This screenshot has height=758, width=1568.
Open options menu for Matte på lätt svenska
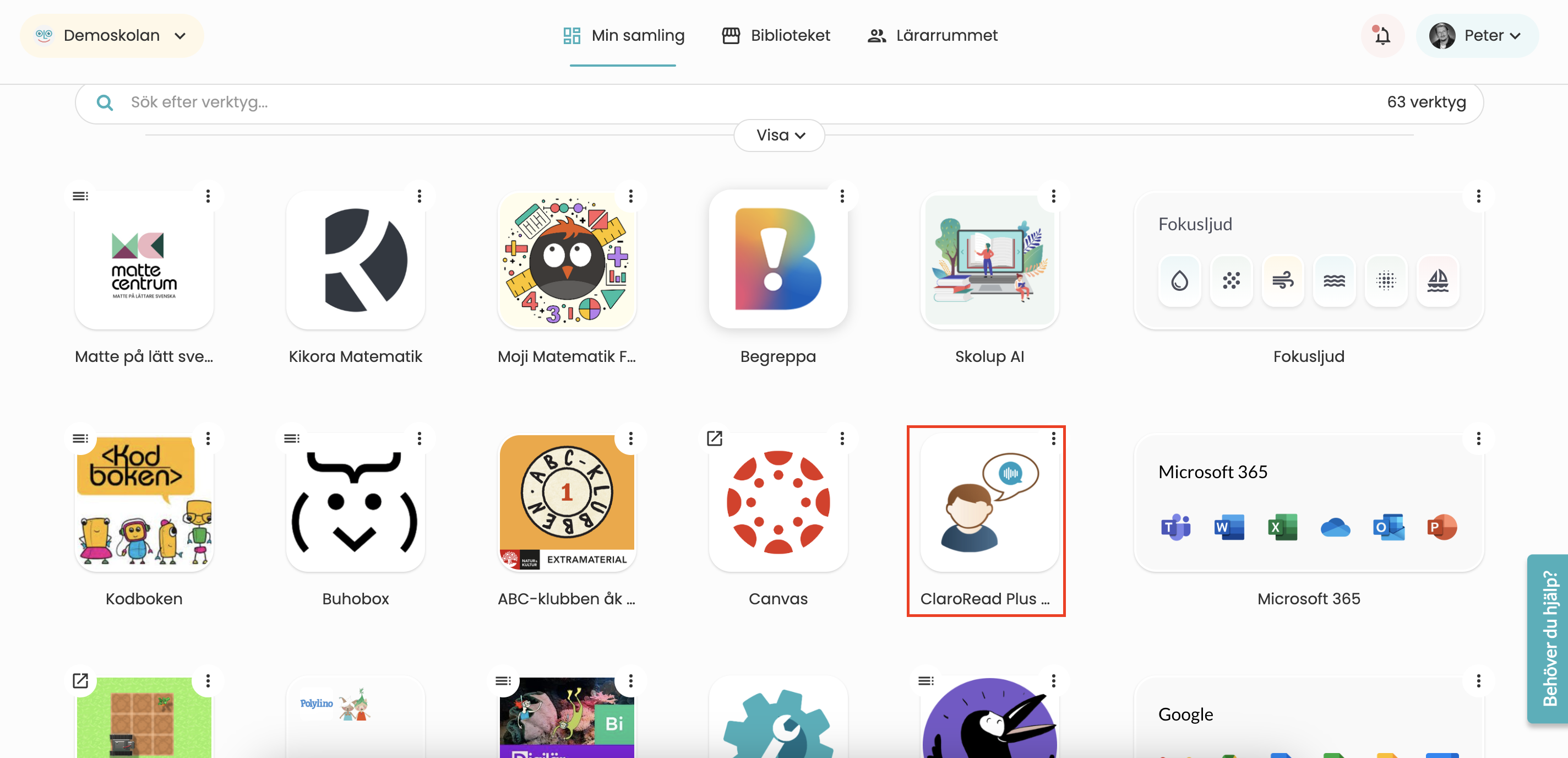click(208, 196)
